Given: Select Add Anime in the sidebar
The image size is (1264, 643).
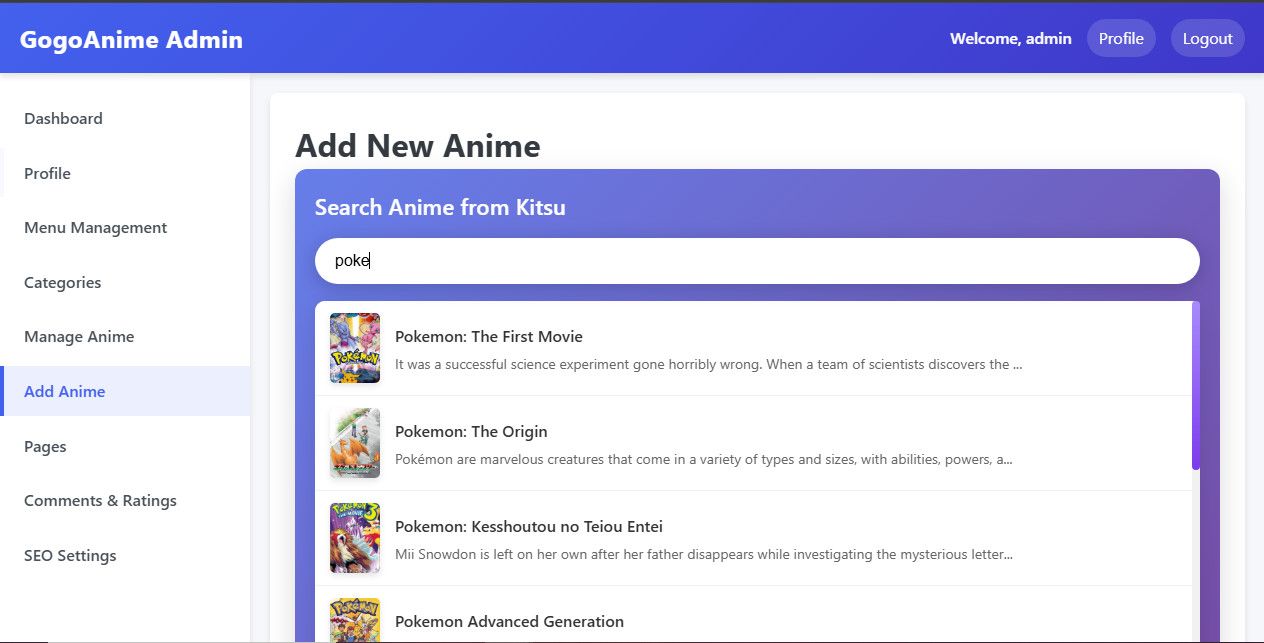Looking at the screenshot, I should coord(64,391).
